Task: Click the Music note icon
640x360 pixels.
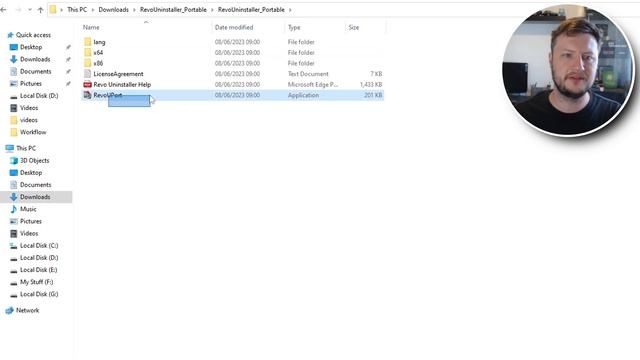Action: [x=13, y=209]
